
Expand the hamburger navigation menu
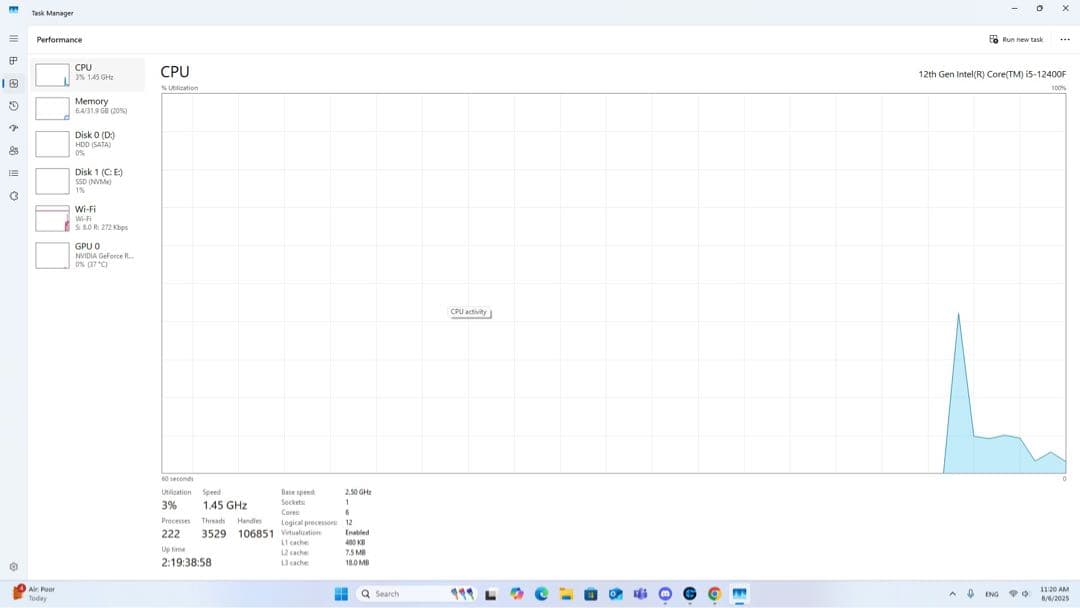pos(13,39)
